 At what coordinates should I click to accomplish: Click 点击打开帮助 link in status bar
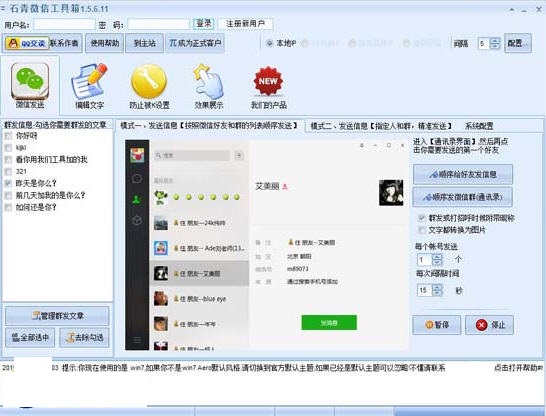(518, 368)
